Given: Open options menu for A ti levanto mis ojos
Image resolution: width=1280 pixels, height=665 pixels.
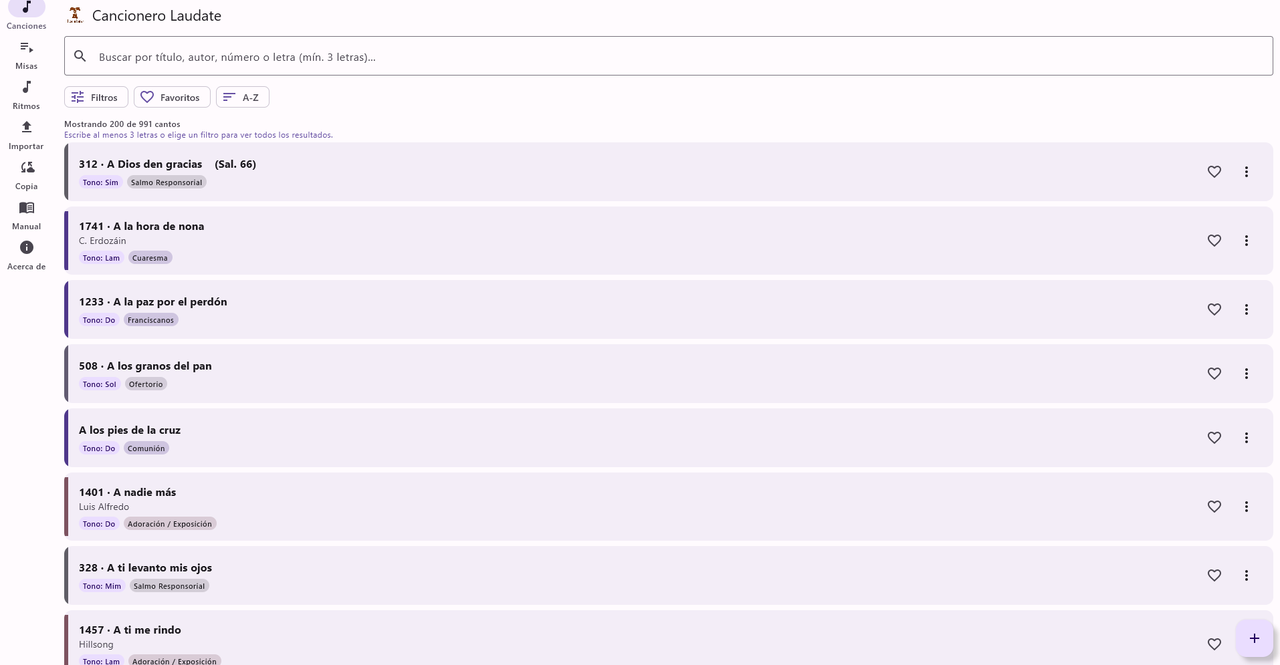Looking at the screenshot, I should point(1246,576).
